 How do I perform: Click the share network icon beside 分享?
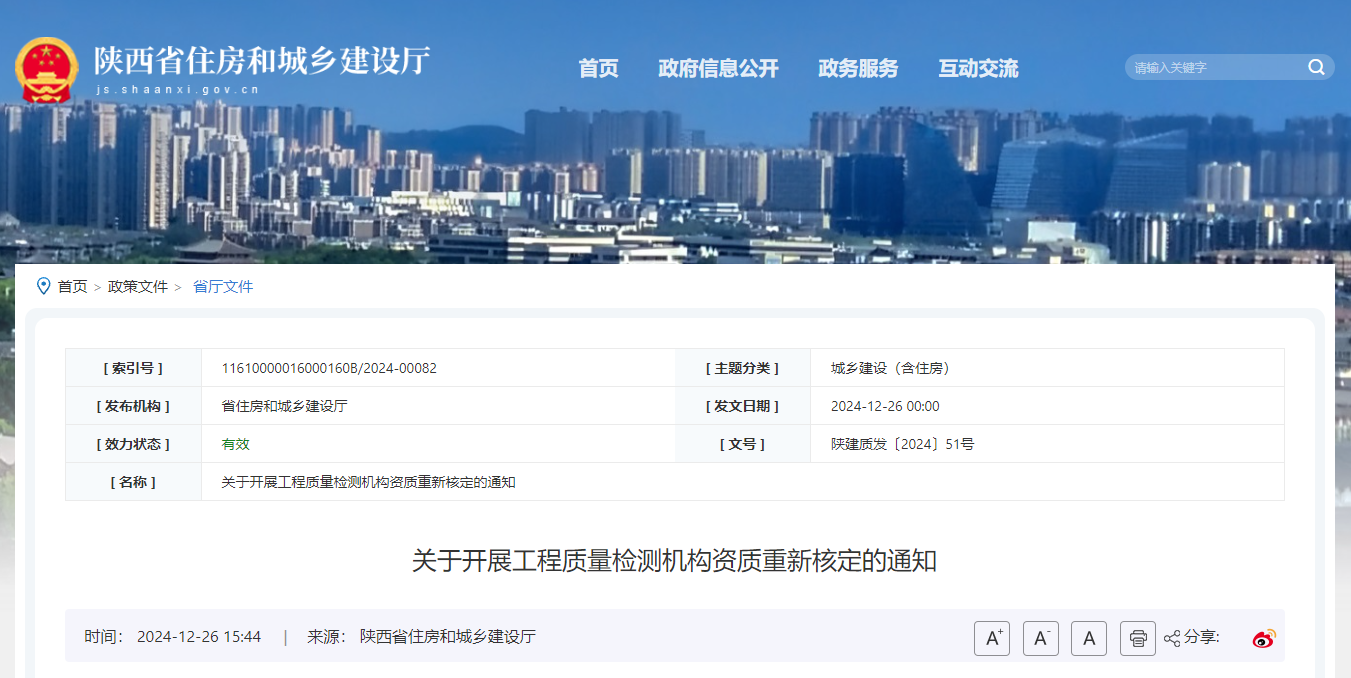click(1173, 638)
